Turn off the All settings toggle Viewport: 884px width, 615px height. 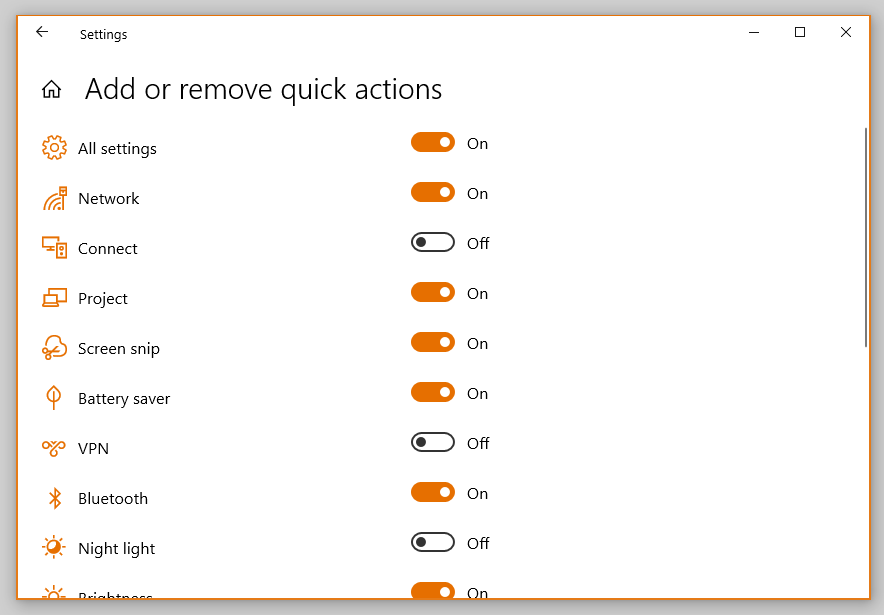433,143
